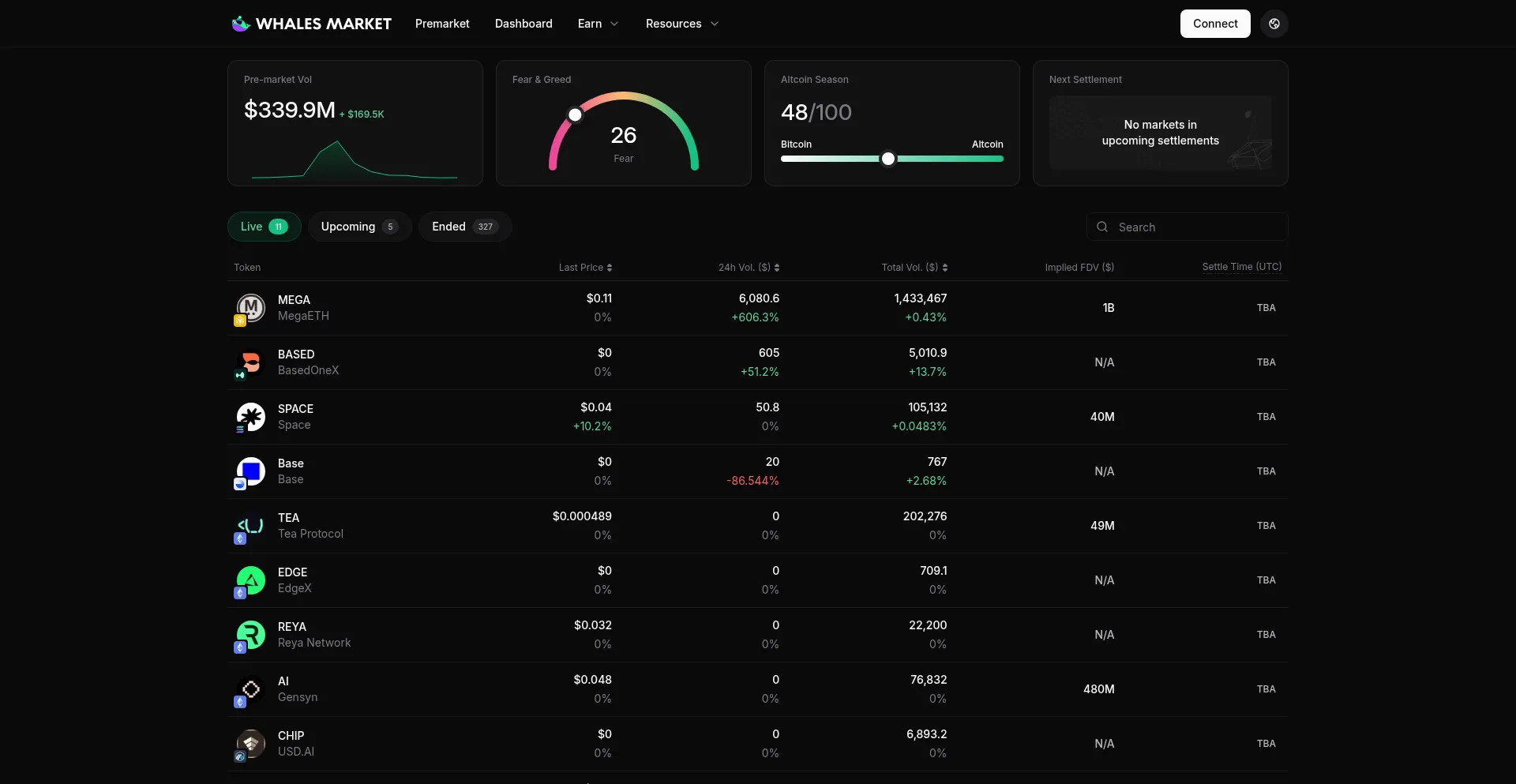
Task: Open the Dashboard page
Action: point(523,24)
